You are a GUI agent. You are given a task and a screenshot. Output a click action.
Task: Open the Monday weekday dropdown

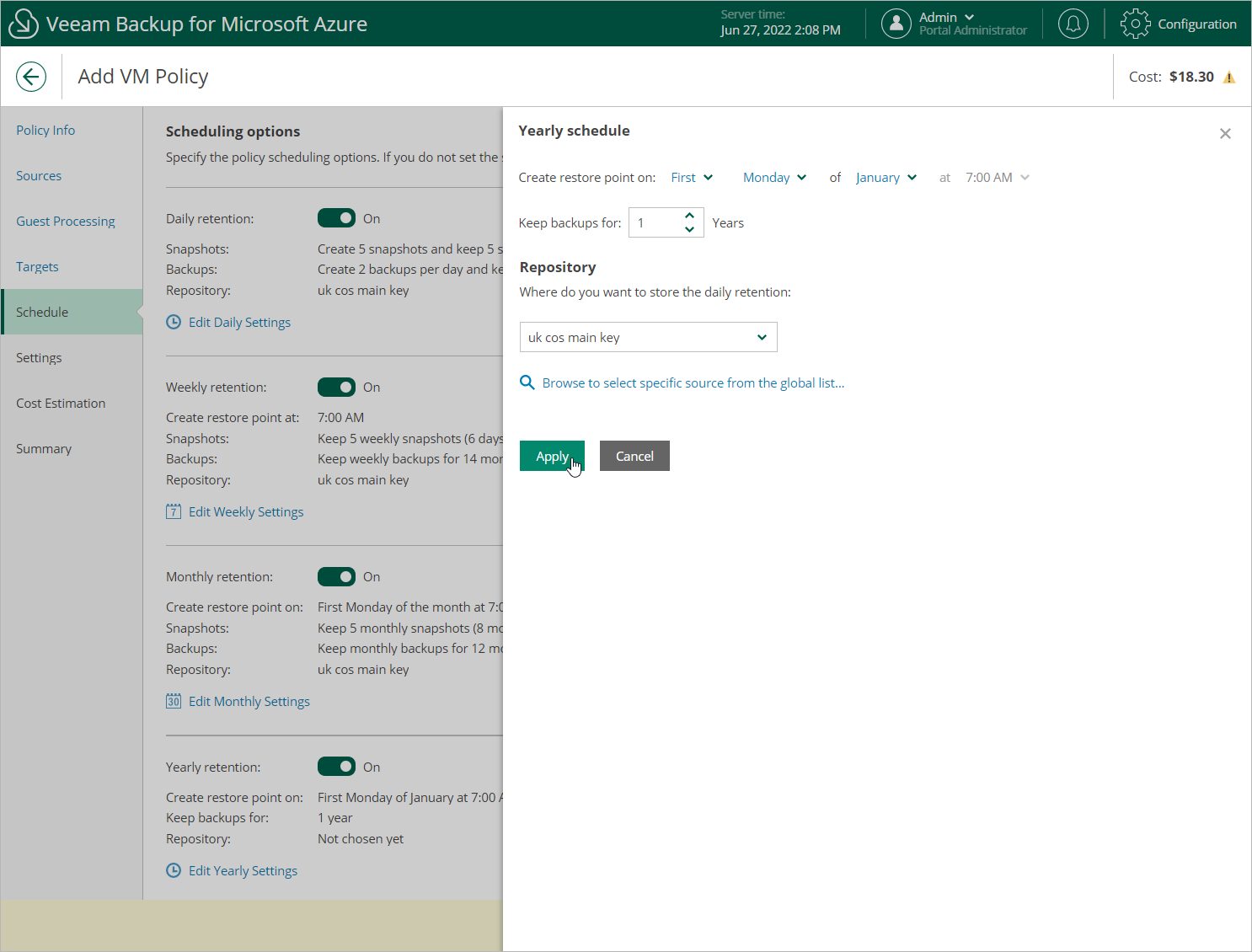(x=775, y=177)
